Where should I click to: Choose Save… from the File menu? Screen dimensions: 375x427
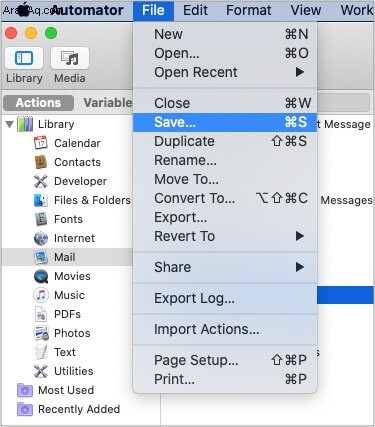tap(225, 122)
